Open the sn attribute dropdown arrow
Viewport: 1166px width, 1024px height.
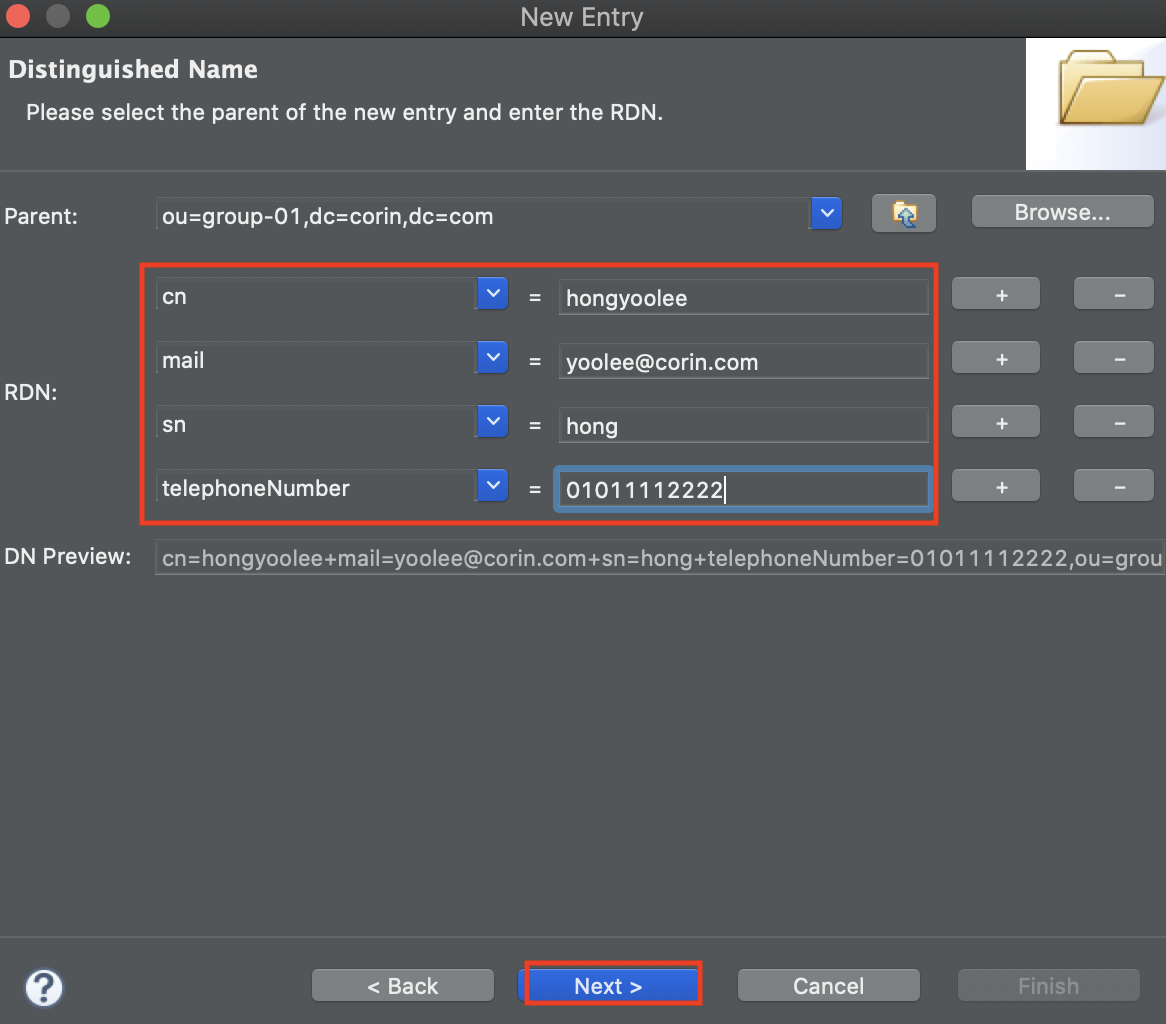pos(492,422)
